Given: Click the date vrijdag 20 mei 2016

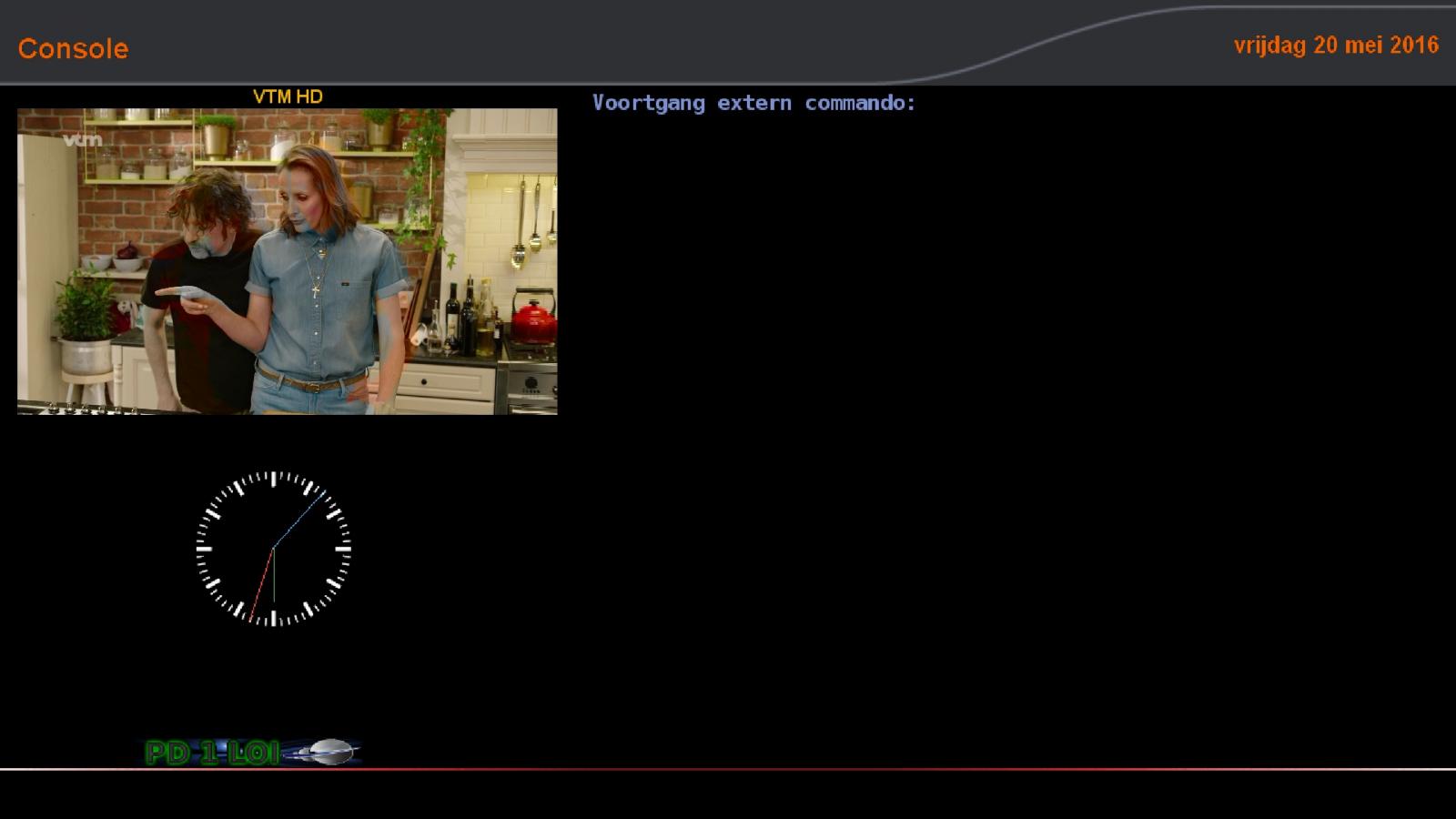Looking at the screenshot, I should pos(1336,45).
